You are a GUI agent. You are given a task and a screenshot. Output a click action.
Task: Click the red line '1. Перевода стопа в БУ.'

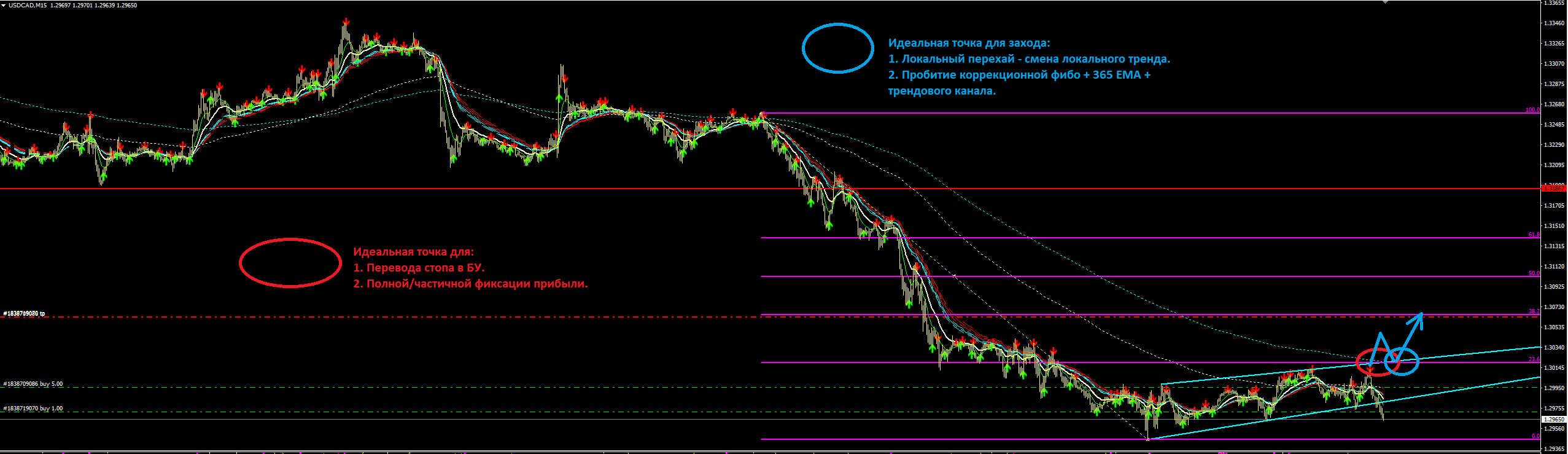tap(419, 268)
